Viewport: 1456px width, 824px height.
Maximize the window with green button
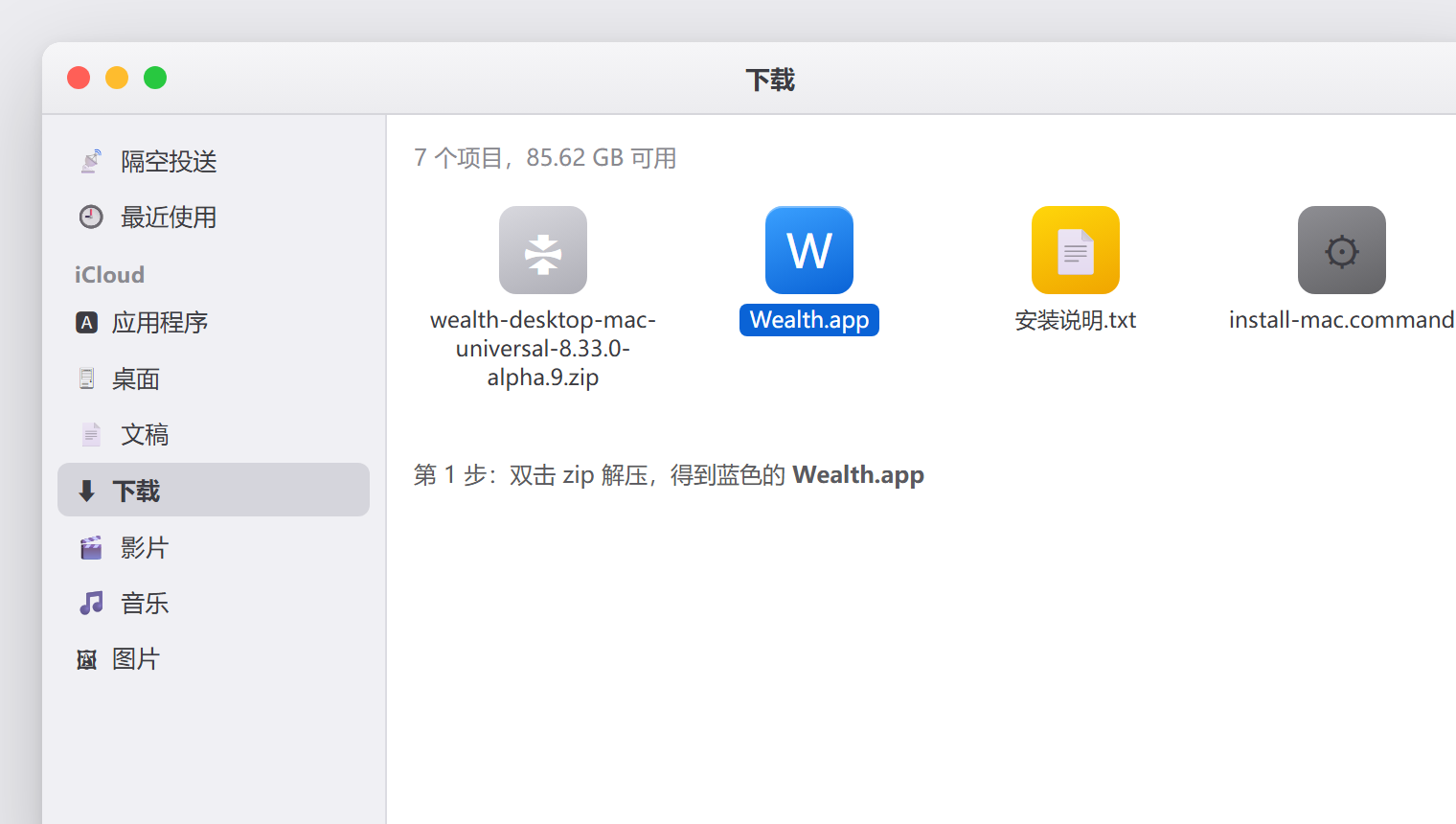pyautogui.click(x=155, y=78)
